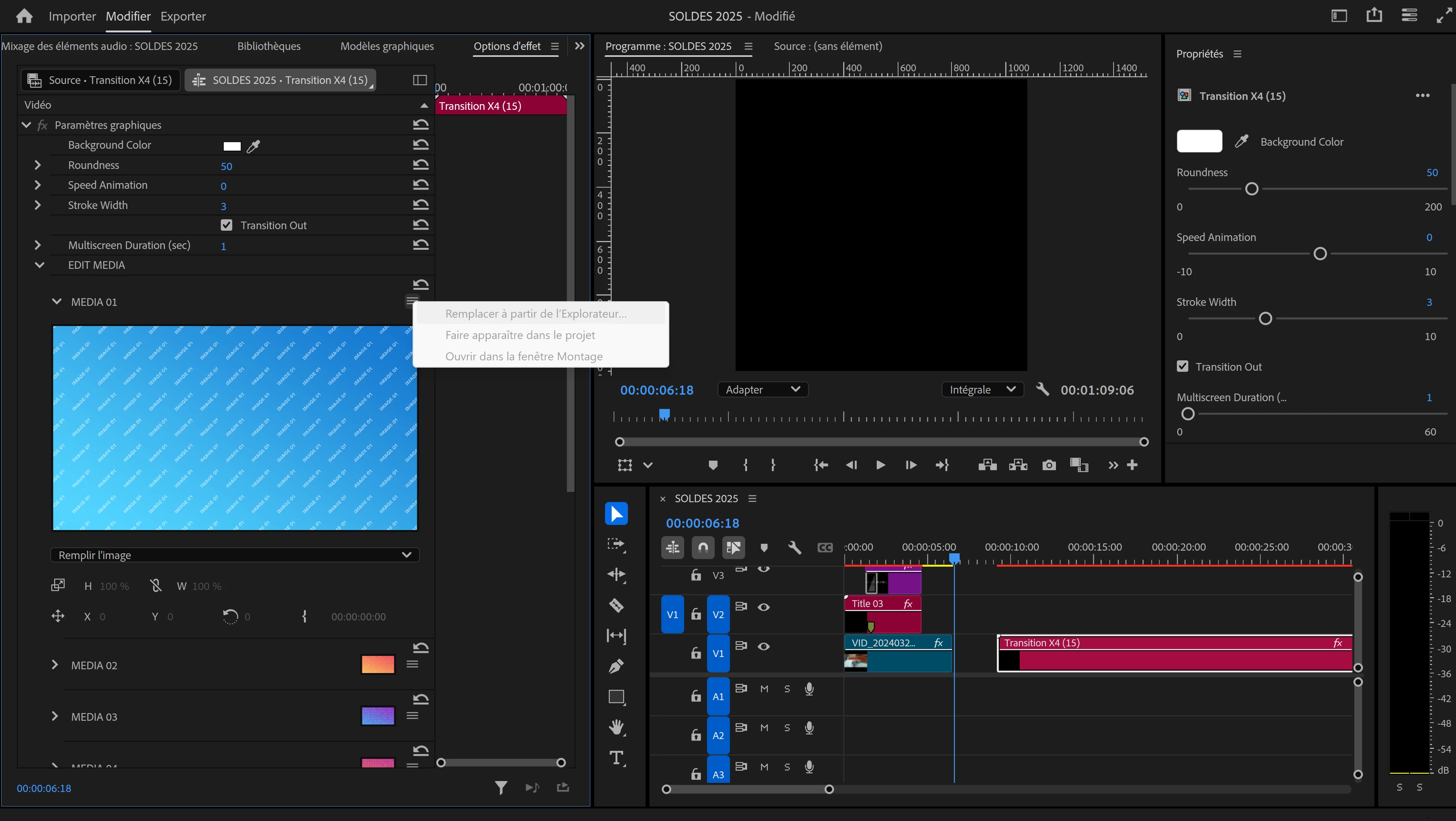
Task: Uncheck Transition Out in Options d'effet
Action: tap(227, 225)
